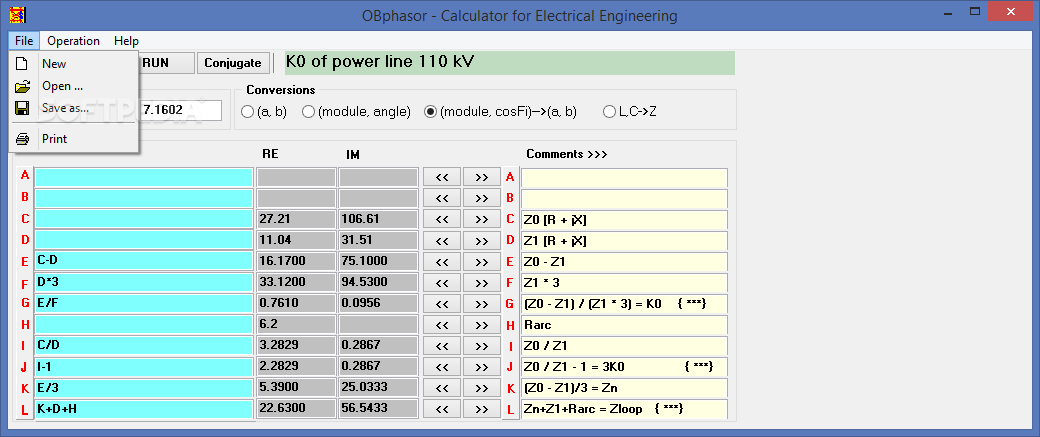Click the IM cell showing 25.0333
Viewport: 1040px width, 437px height.
[x=379, y=388]
